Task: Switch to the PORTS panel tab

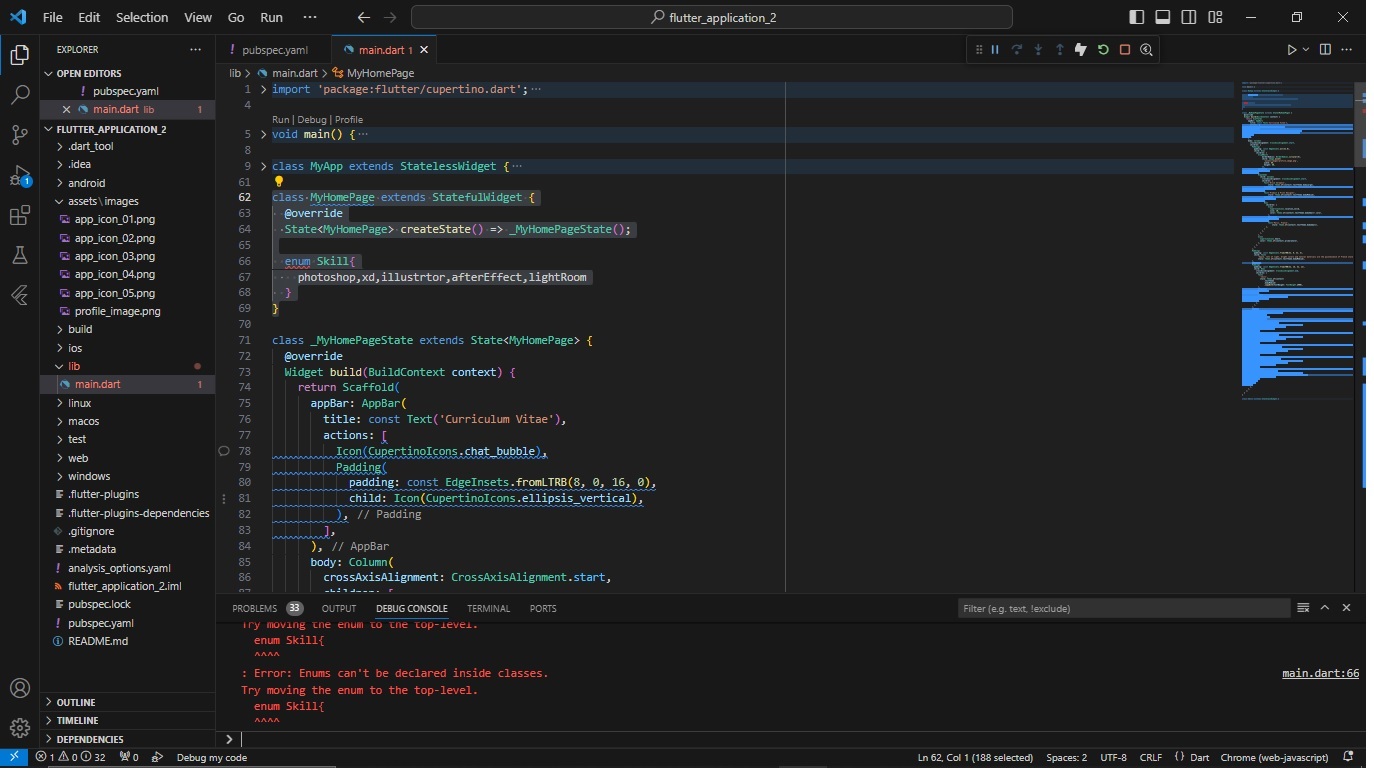Action: click(x=543, y=608)
